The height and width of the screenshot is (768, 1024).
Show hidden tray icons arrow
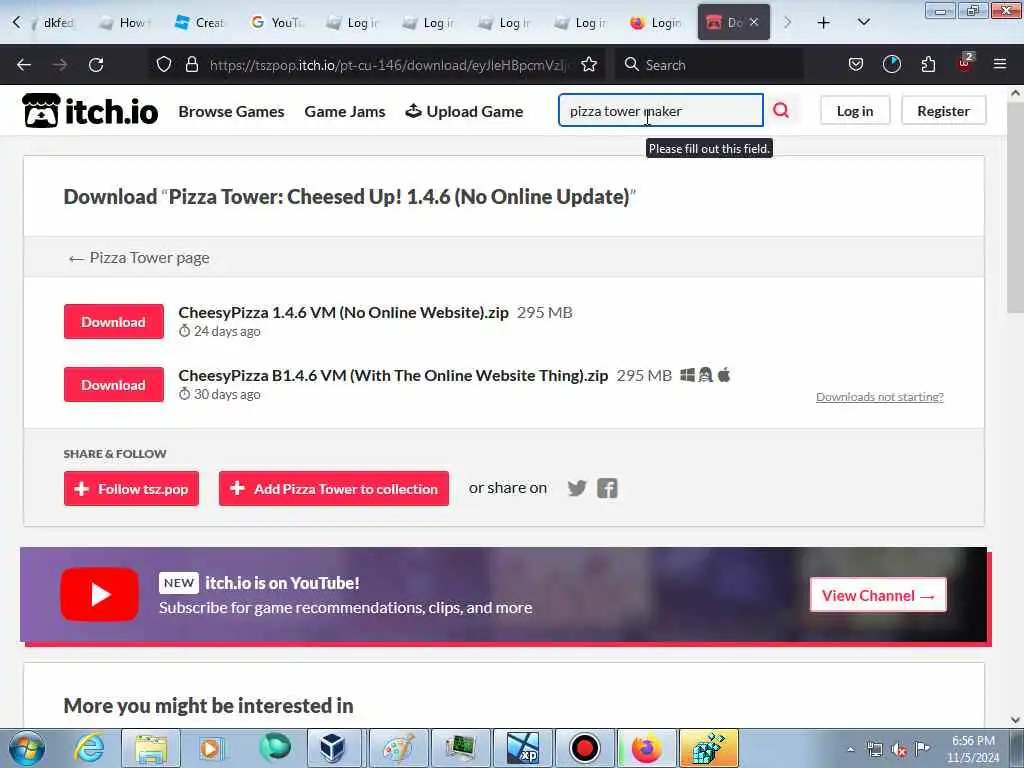click(x=850, y=750)
